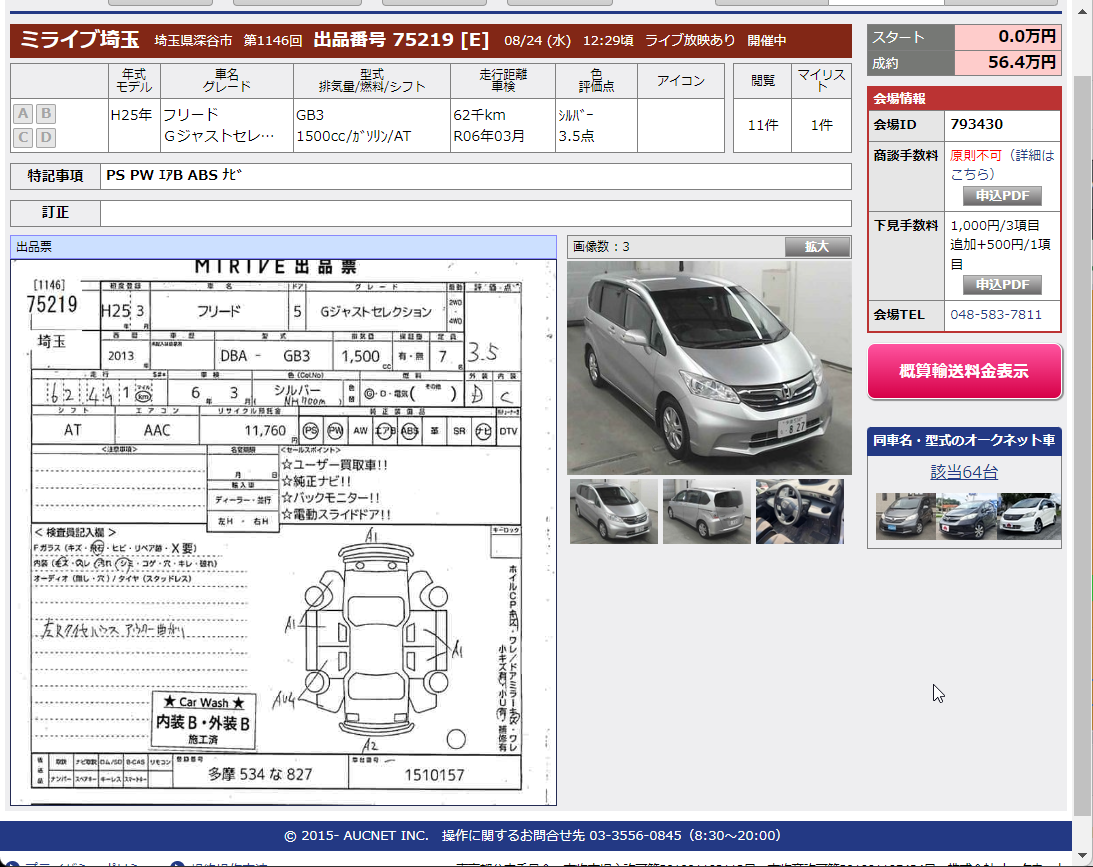Select the interior steering wheel thumbnail
Viewport: 1093px width, 867px height.
click(799, 511)
